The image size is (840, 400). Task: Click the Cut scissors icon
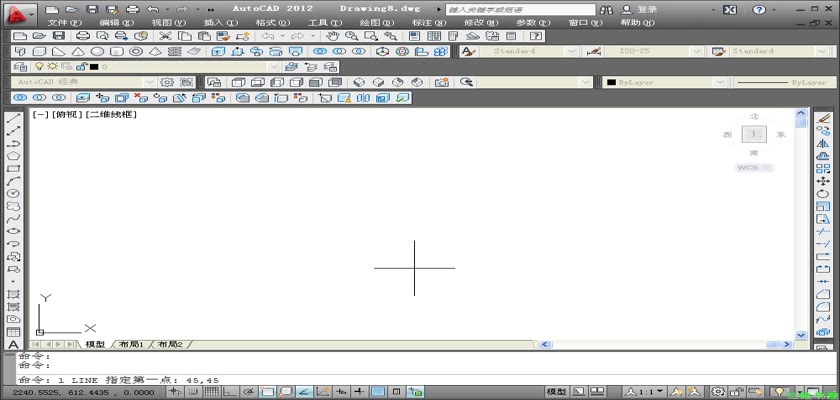click(x=166, y=36)
